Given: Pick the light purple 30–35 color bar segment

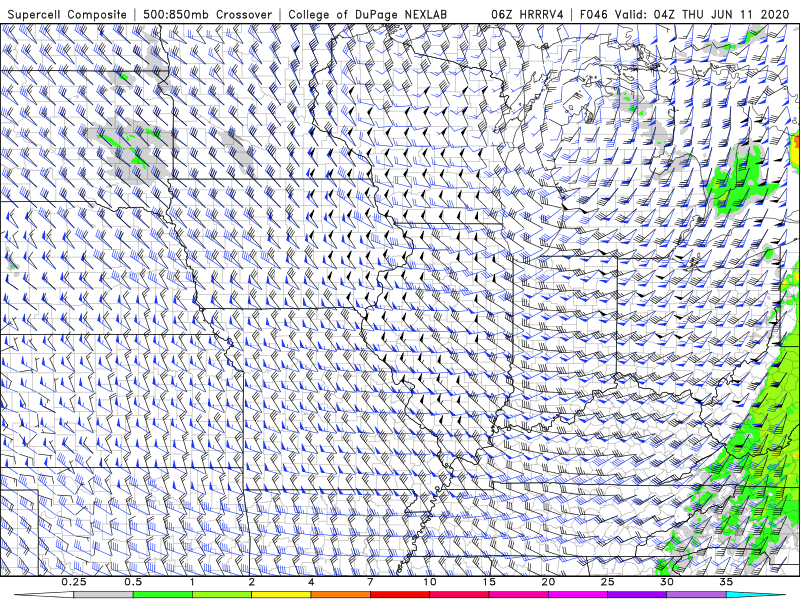Looking at the screenshot, I should click(x=696, y=595).
